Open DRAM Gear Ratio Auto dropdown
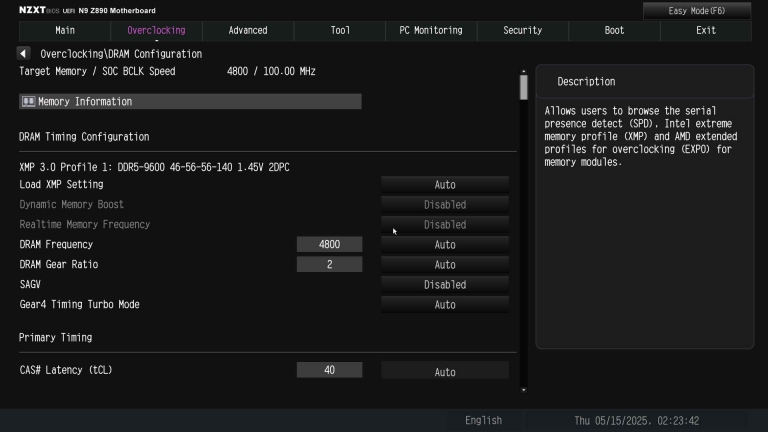Image resolution: width=768 pixels, height=432 pixels. (445, 264)
